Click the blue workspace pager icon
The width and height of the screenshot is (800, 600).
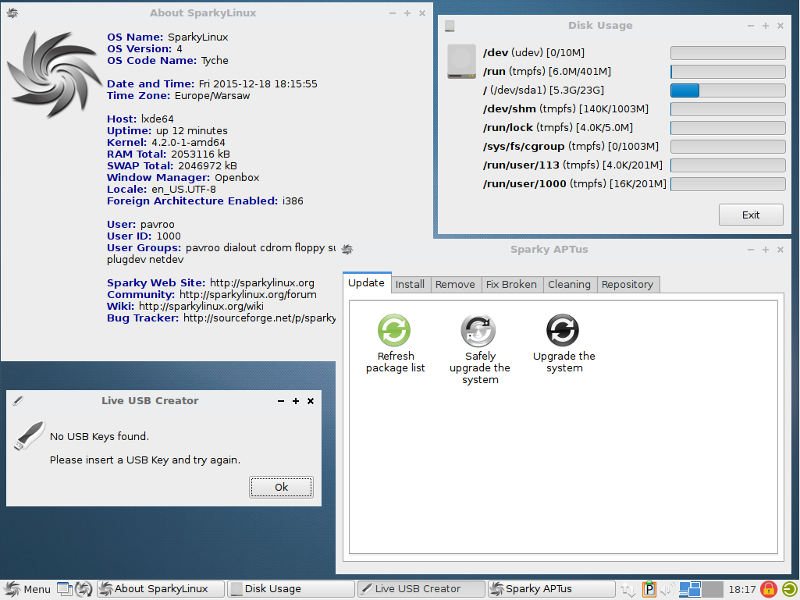690,589
